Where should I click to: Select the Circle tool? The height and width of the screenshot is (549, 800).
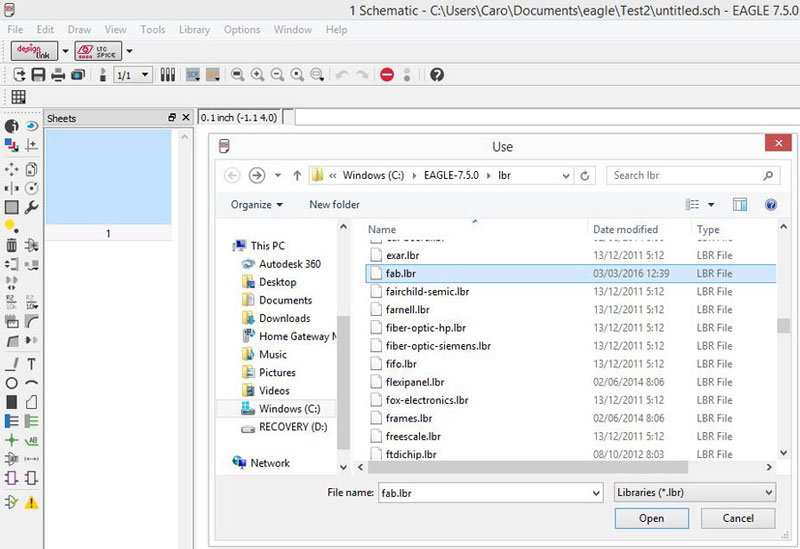[11, 383]
